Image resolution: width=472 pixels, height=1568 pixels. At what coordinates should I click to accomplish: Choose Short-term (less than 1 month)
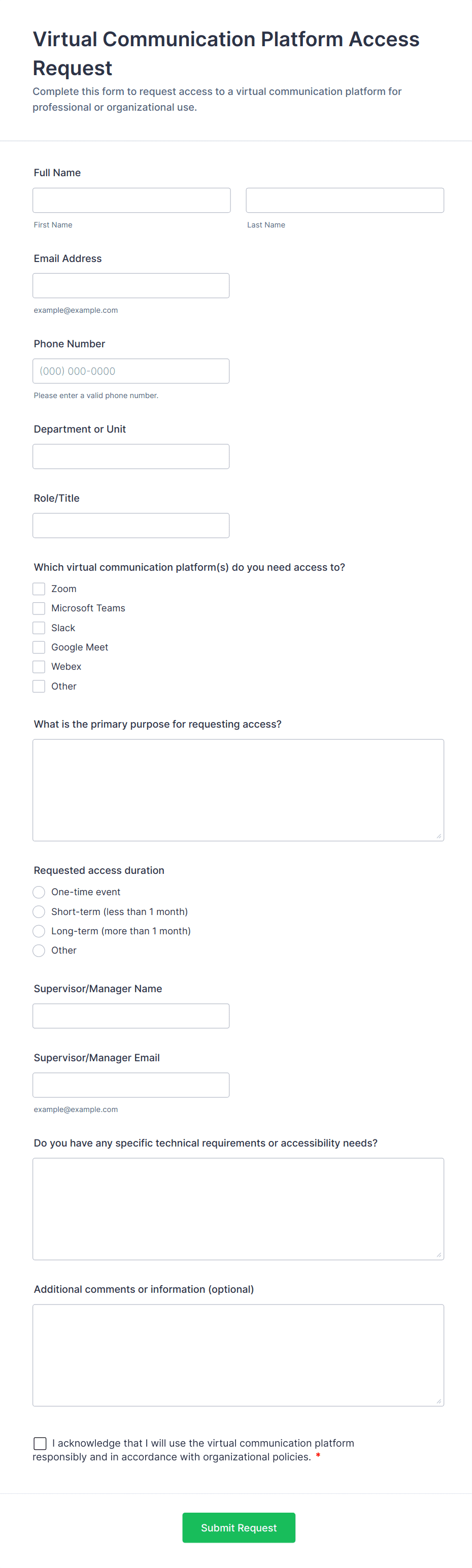coord(39,911)
